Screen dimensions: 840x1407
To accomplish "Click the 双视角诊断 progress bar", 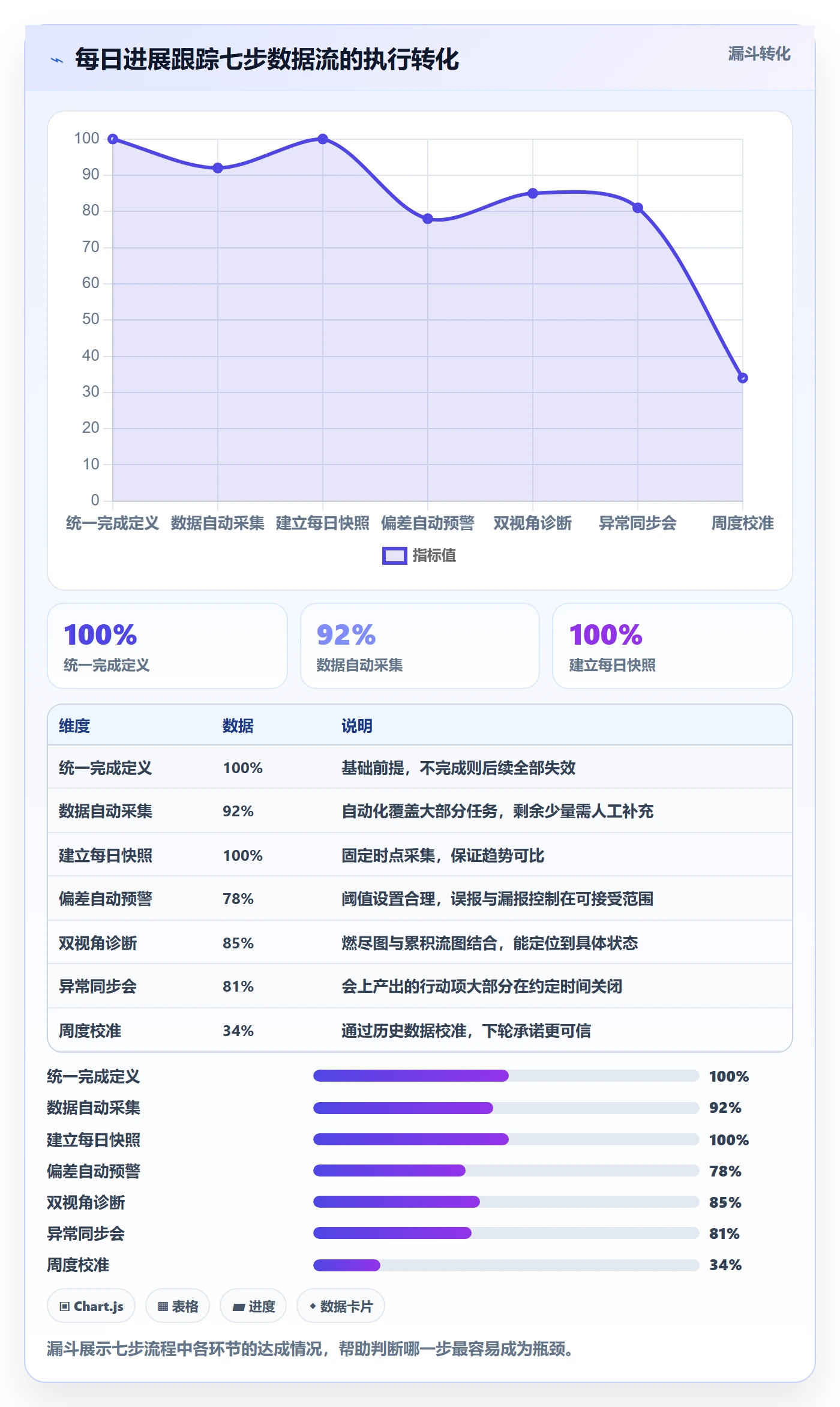I will pyautogui.click(x=506, y=1202).
